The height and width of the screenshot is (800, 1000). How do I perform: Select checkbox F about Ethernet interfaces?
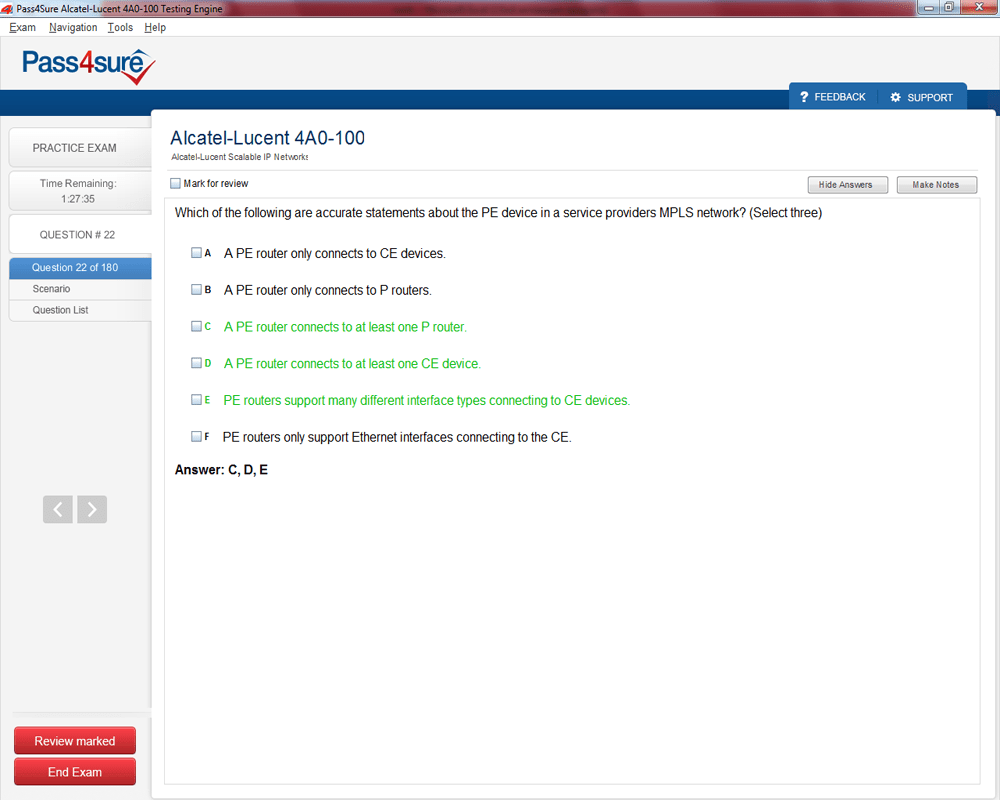click(x=197, y=437)
